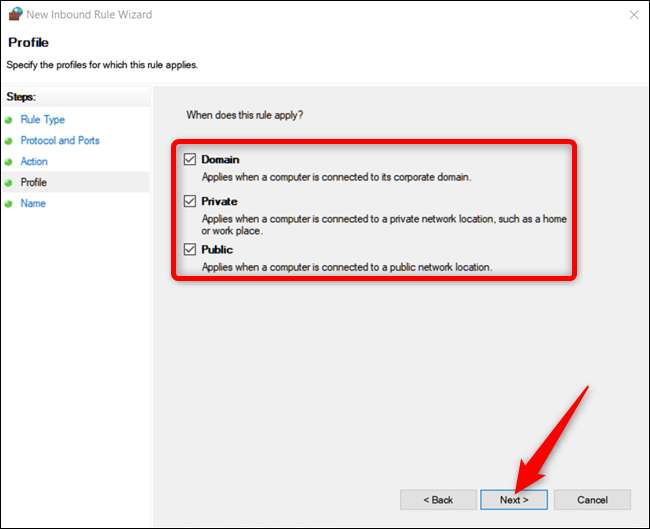
Task: Click the green bullet beside Name step
Action: (10, 204)
